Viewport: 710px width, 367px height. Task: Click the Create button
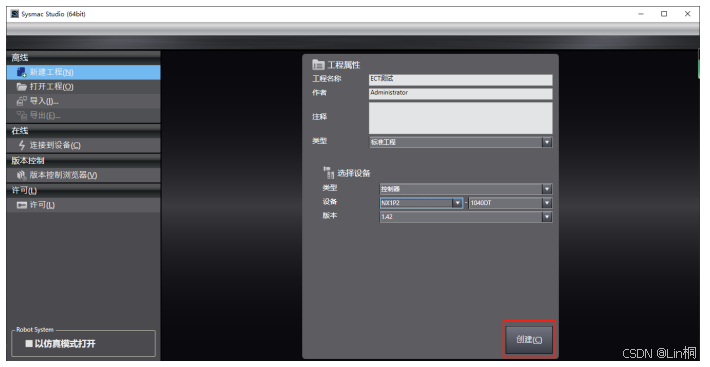pos(529,339)
